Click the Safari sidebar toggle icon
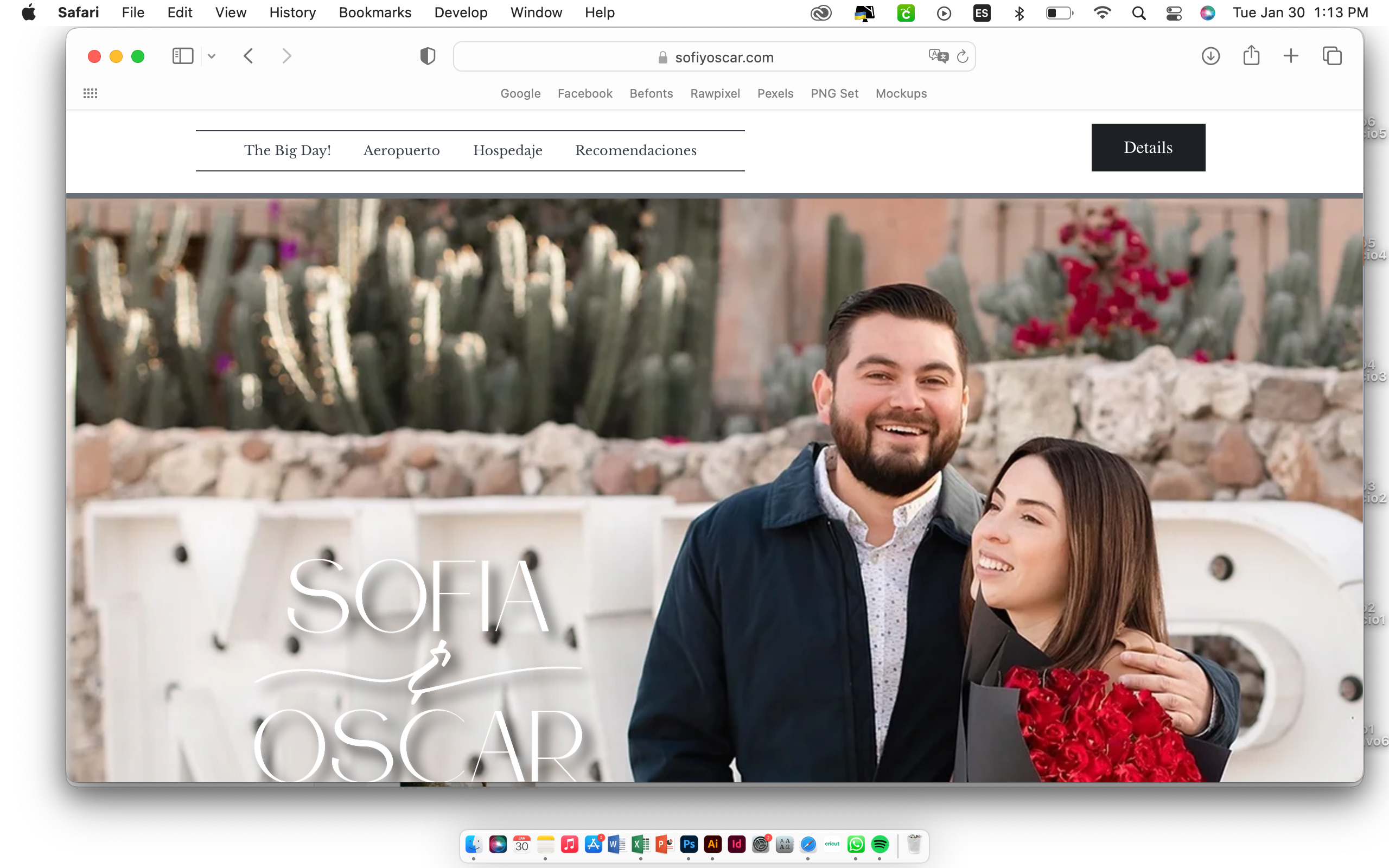 coord(182,56)
